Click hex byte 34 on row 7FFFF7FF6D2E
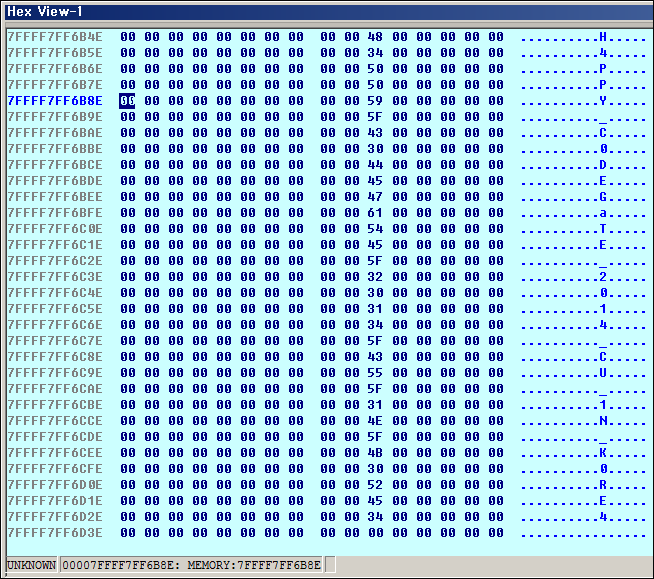This screenshot has width=654, height=579. 375,516
